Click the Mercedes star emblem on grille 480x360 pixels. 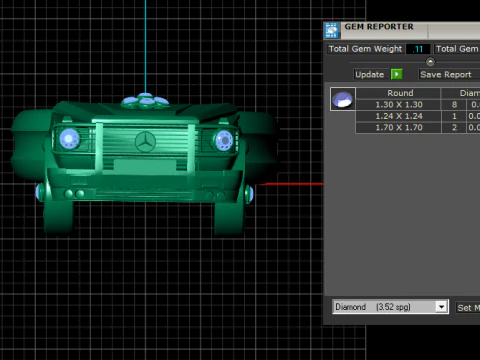tap(145, 141)
